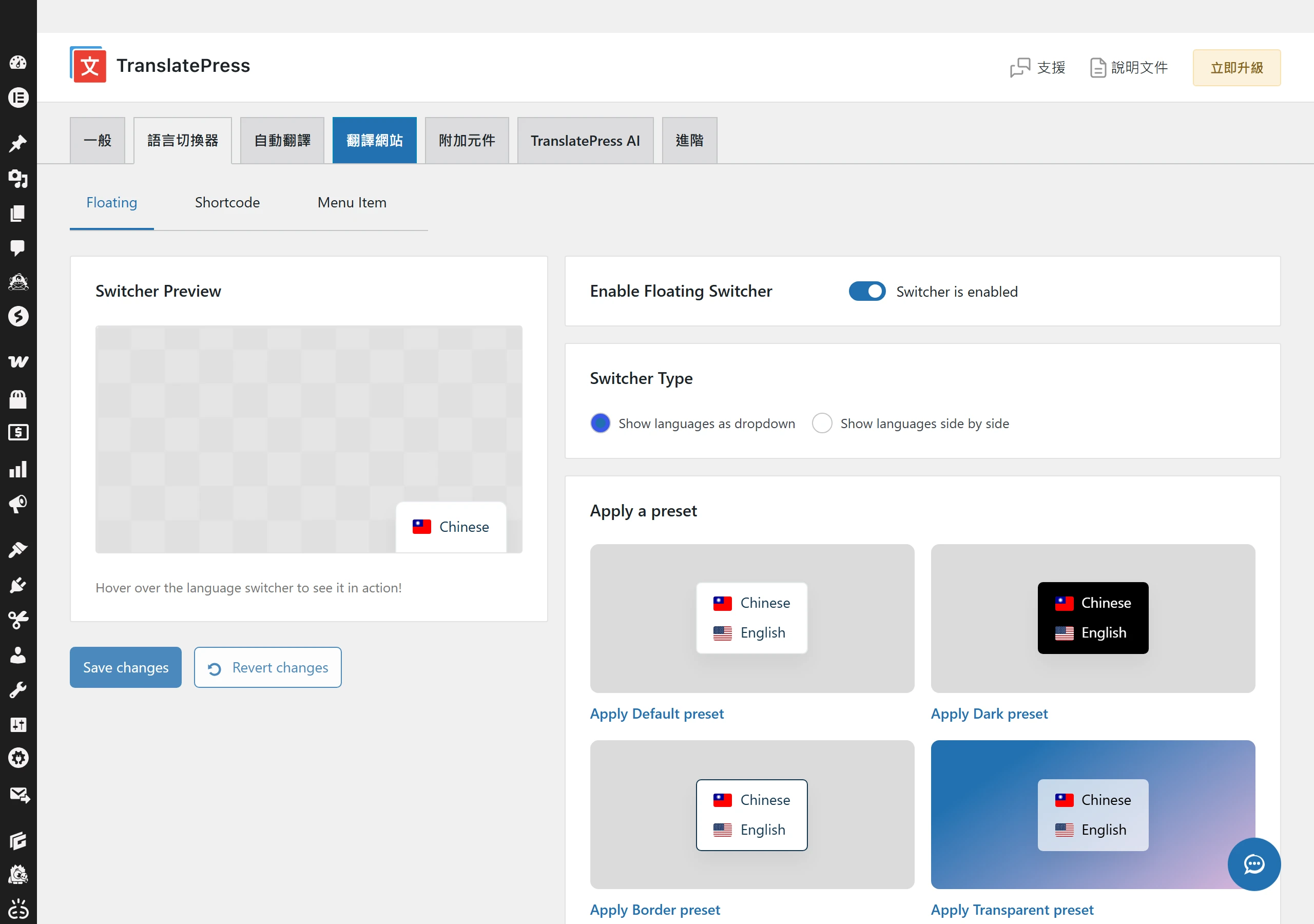Click the 立即升級 upgrade button
Screen dimensions: 1314x924
(1236, 68)
